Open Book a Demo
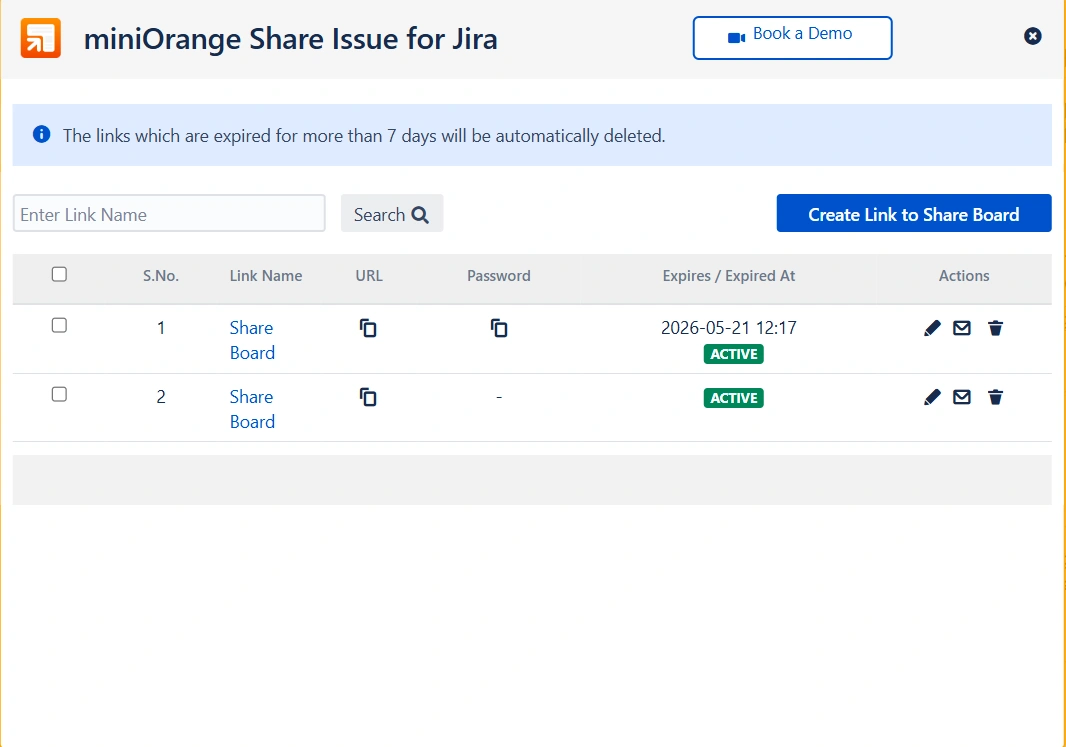 (793, 38)
